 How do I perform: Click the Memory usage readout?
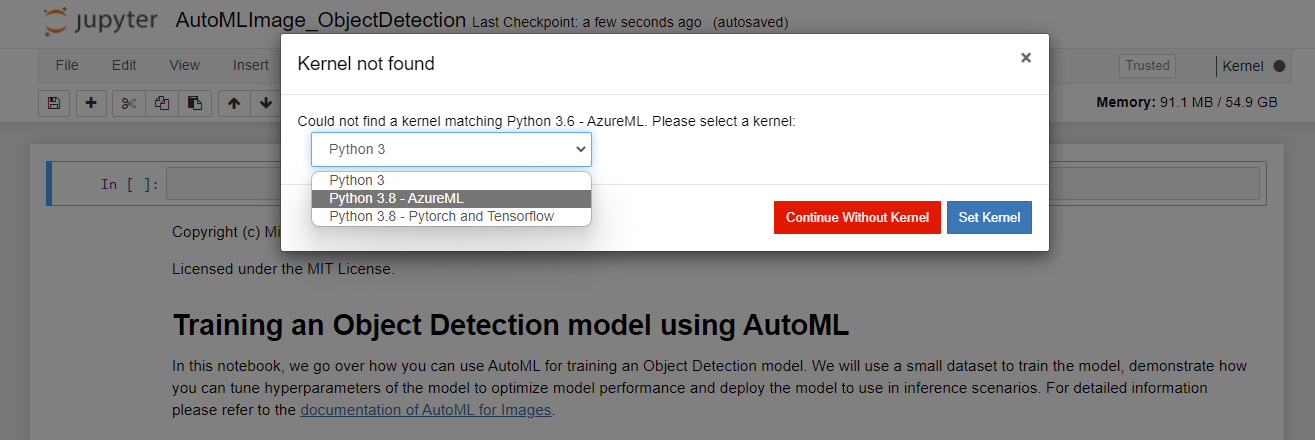coord(1187,102)
